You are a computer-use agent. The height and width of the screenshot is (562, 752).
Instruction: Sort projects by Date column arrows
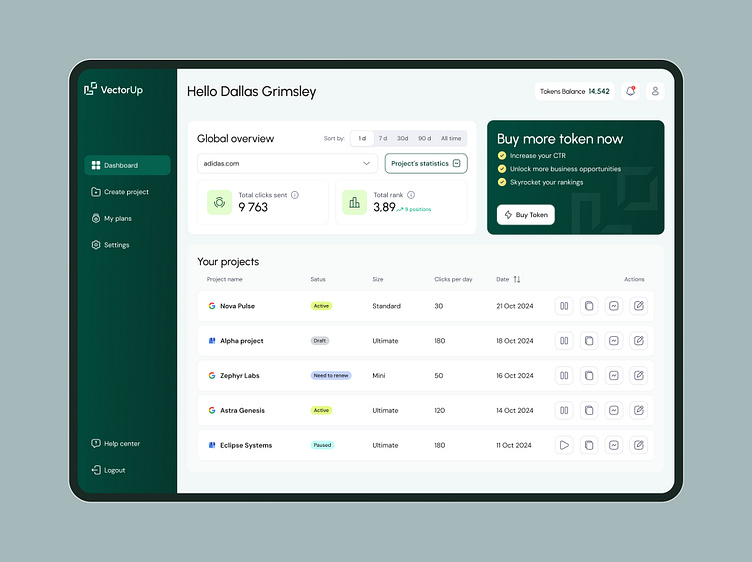click(517, 280)
